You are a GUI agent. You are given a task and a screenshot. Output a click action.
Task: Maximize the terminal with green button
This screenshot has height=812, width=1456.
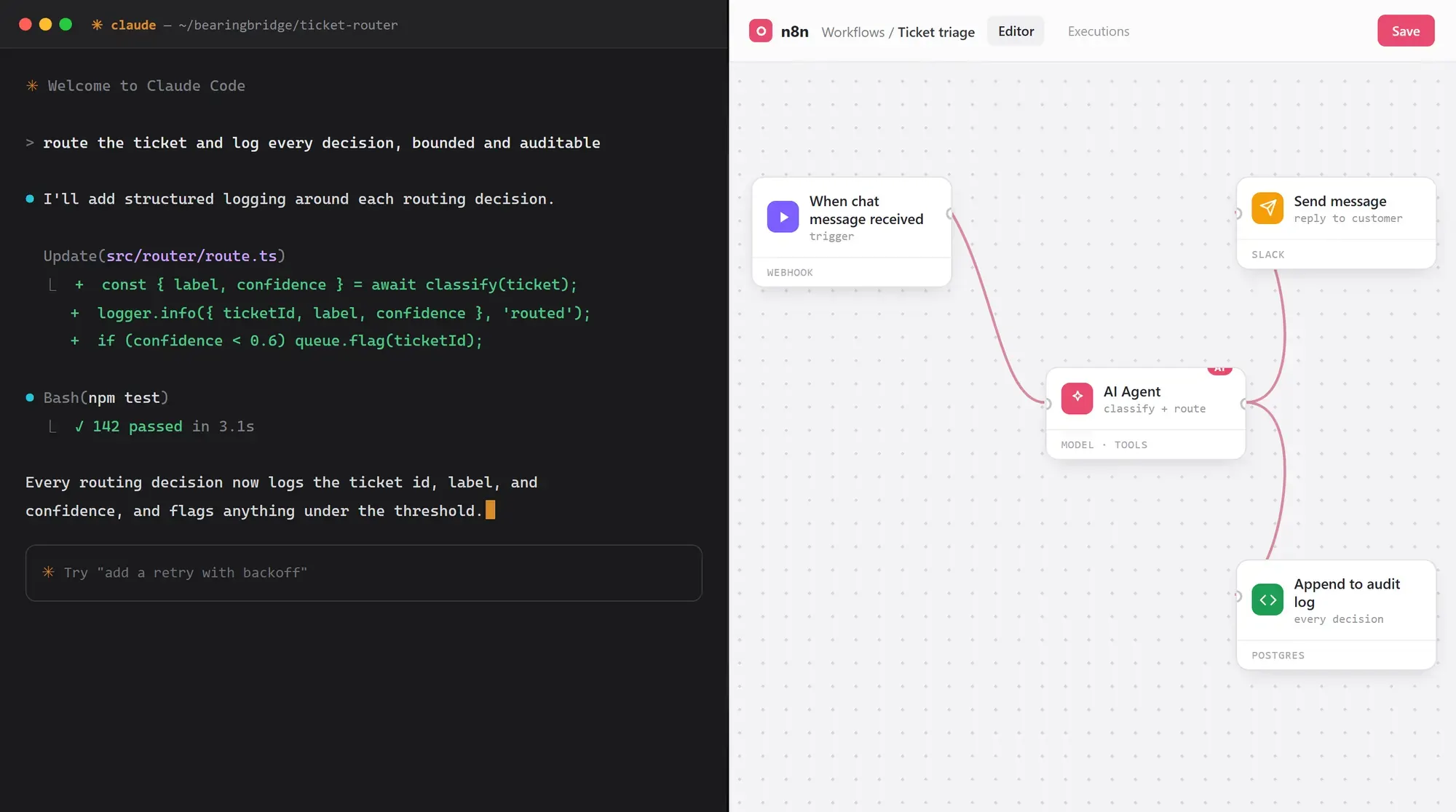pyautogui.click(x=66, y=24)
